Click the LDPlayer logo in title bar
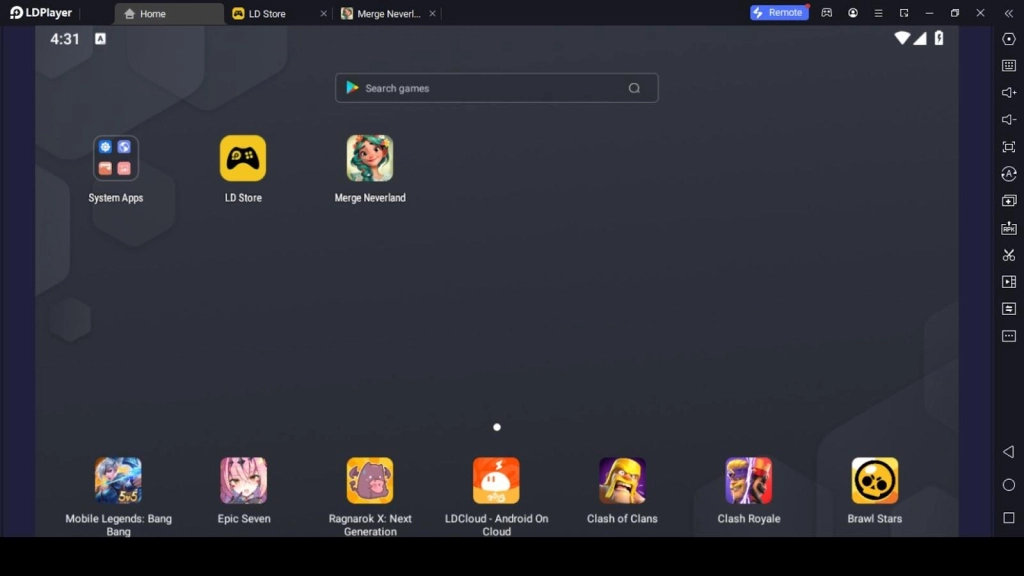 pyautogui.click(x=40, y=13)
